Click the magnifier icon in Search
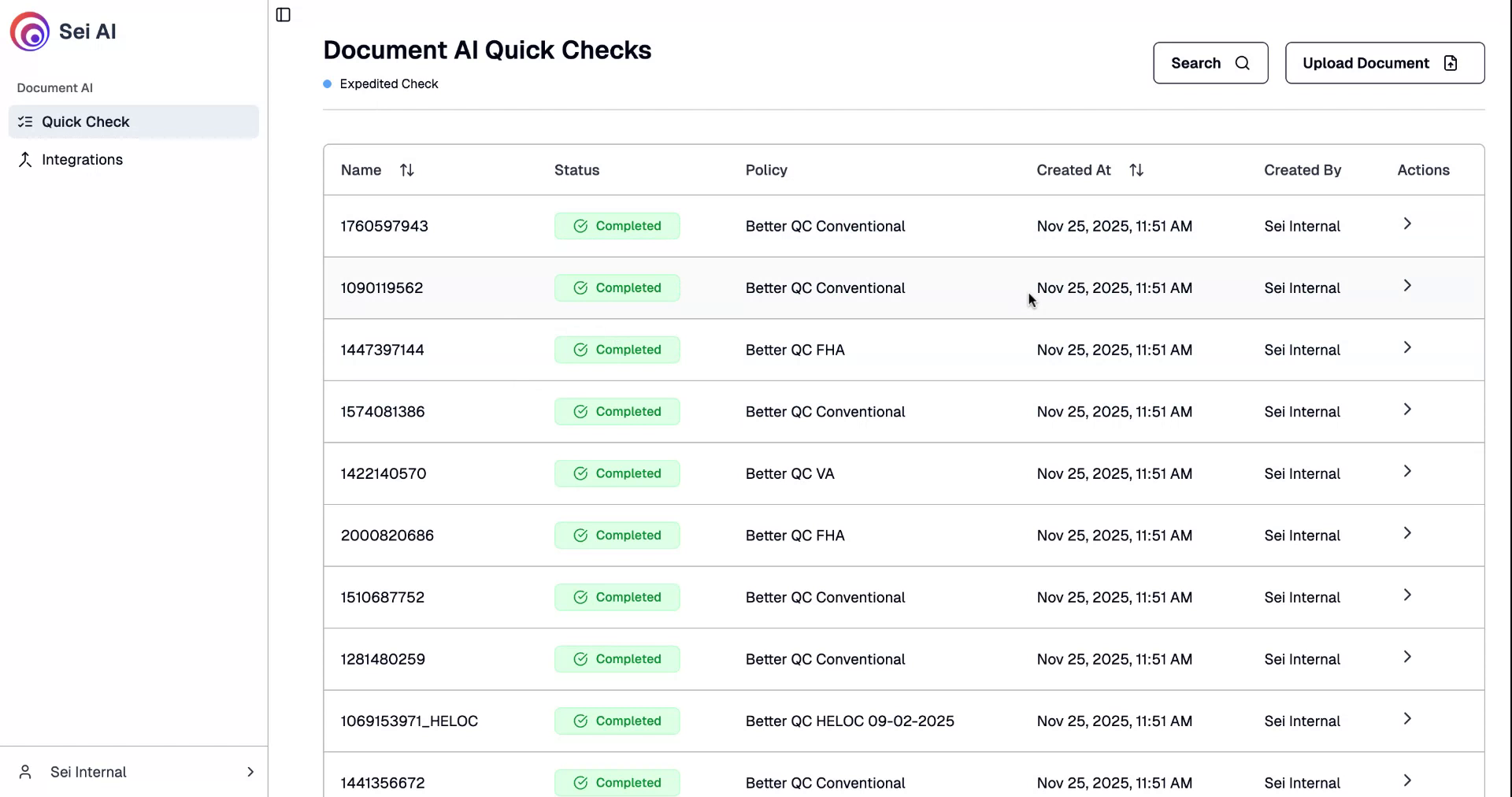Viewport: 1512px width, 797px height. tap(1242, 63)
